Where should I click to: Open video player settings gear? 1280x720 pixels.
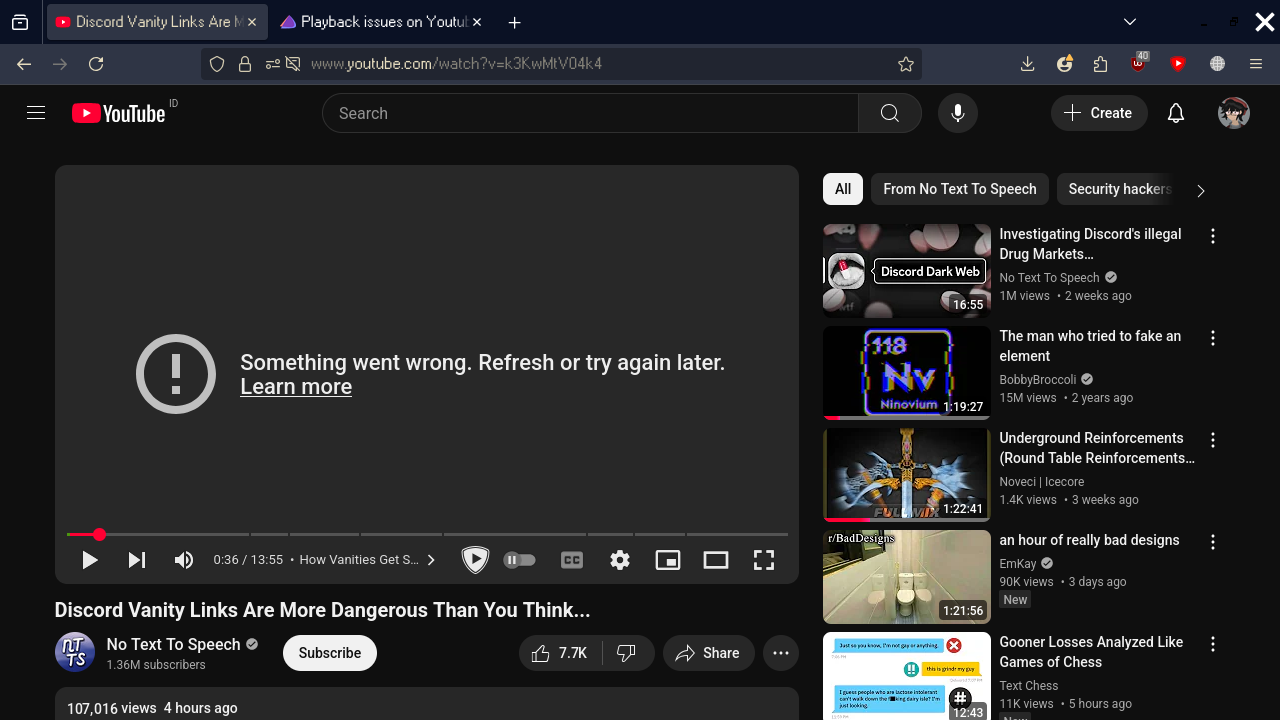pyautogui.click(x=620, y=560)
